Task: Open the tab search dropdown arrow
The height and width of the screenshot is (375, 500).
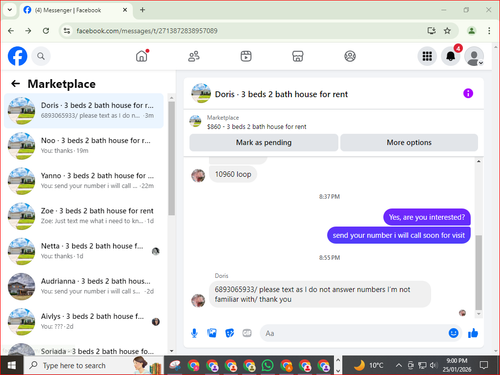Action: pyautogui.click(x=10, y=10)
